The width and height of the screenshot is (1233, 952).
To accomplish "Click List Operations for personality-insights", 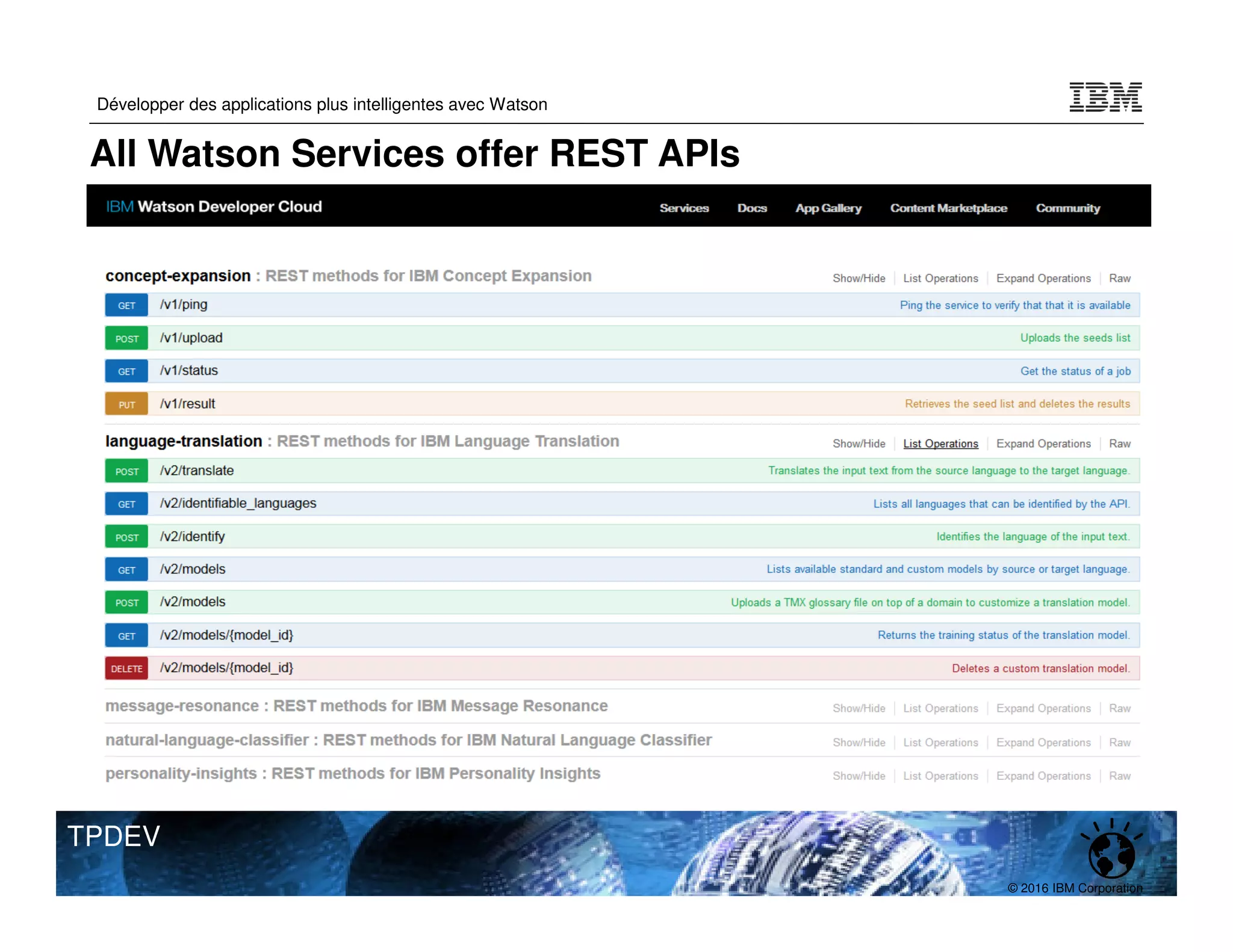I will click(940, 776).
